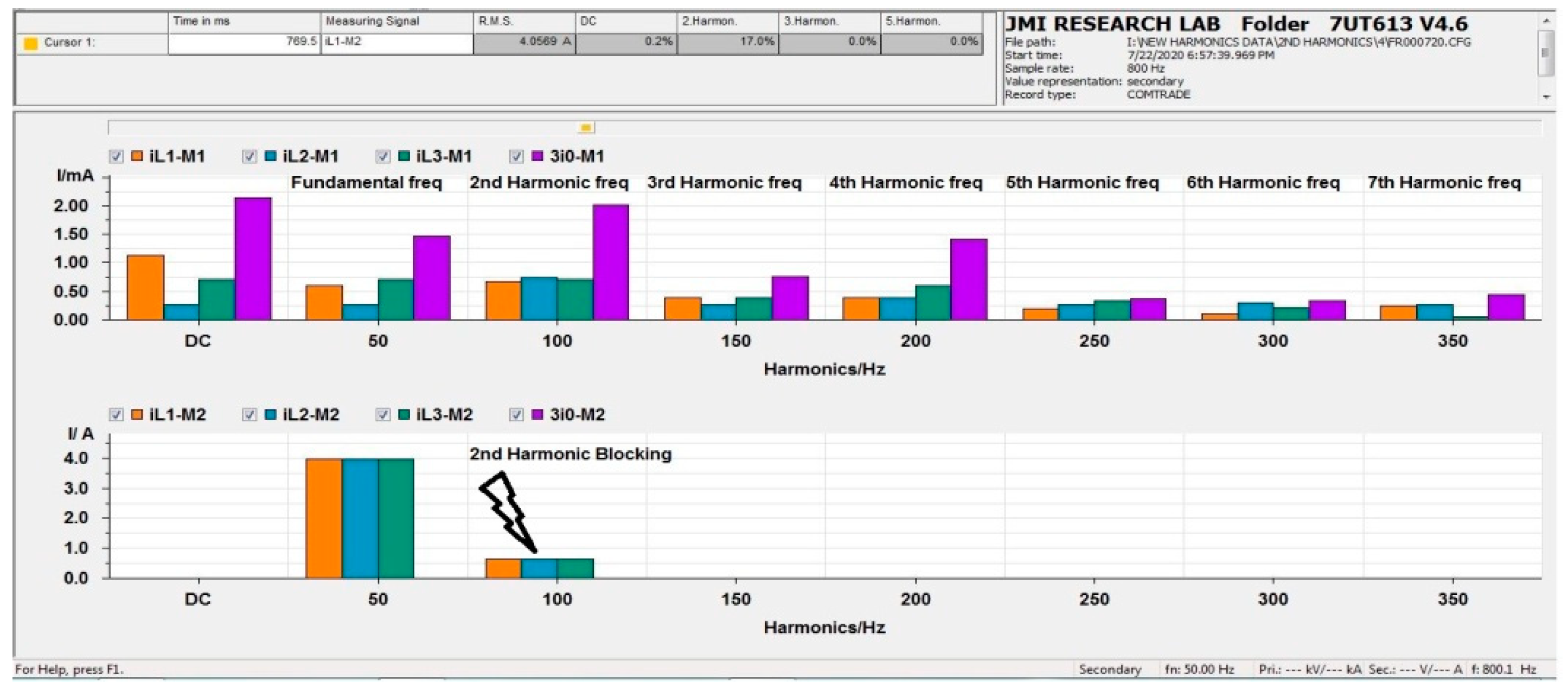The height and width of the screenshot is (692, 1568).
Task: Click the blue iL2-M1 legend swatch
Action: [x=271, y=156]
